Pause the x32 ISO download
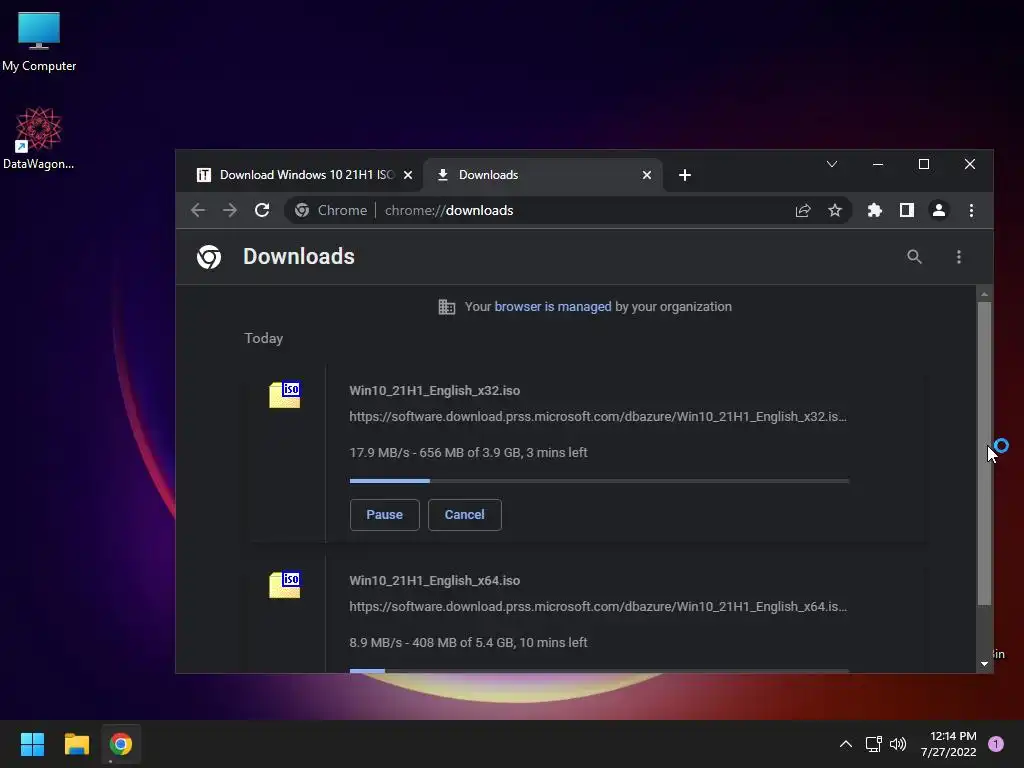 point(385,515)
